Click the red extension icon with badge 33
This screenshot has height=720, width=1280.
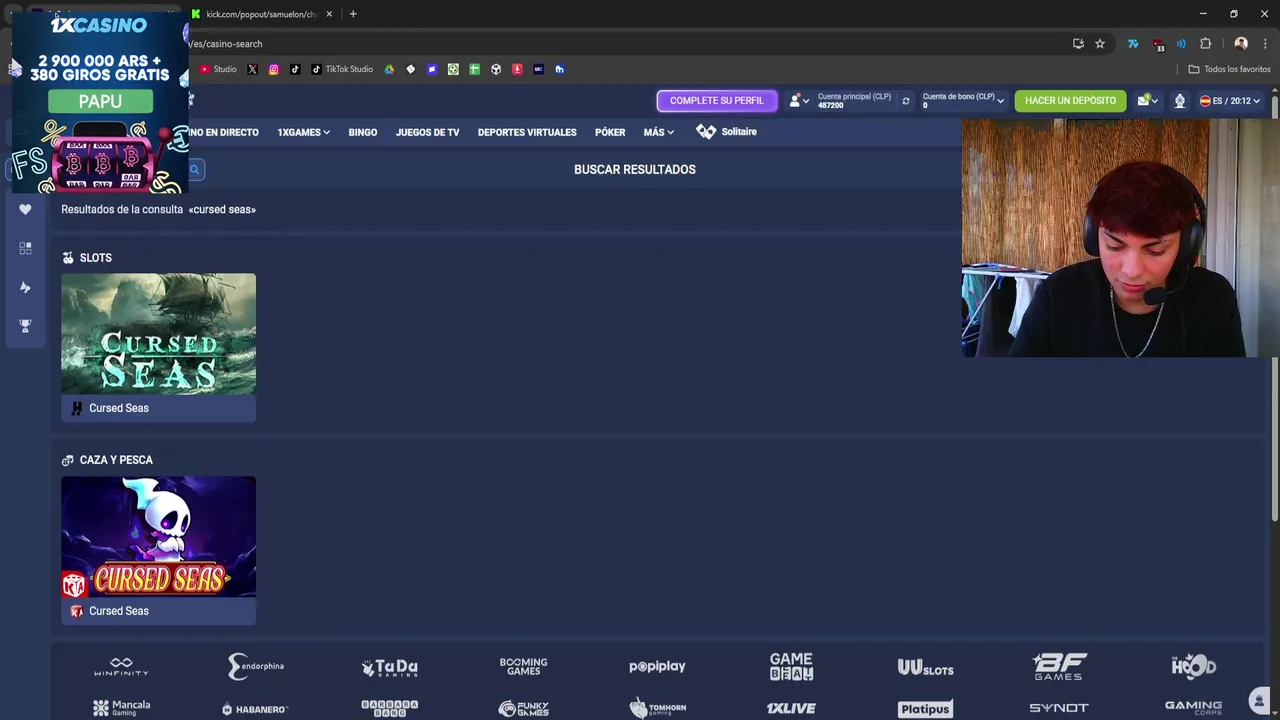(1158, 44)
